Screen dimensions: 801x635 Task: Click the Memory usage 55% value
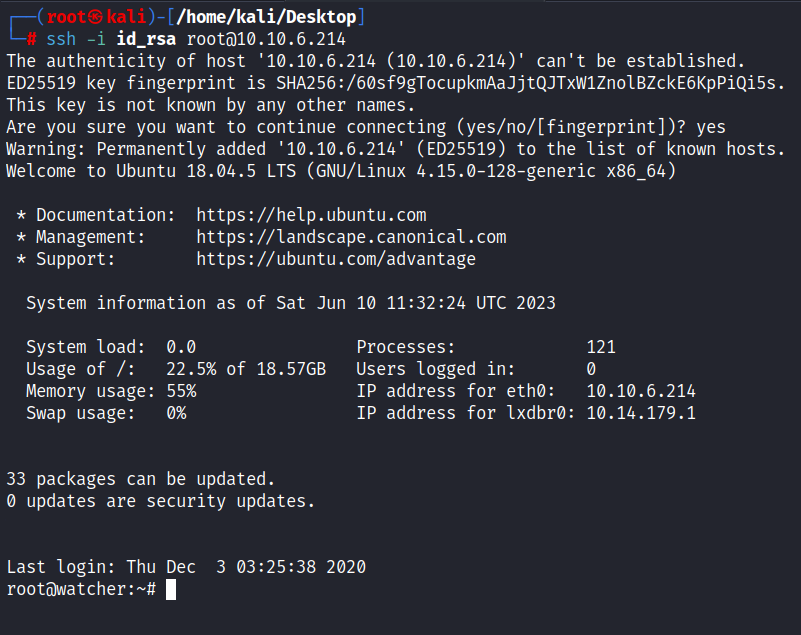pyautogui.click(x=181, y=391)
